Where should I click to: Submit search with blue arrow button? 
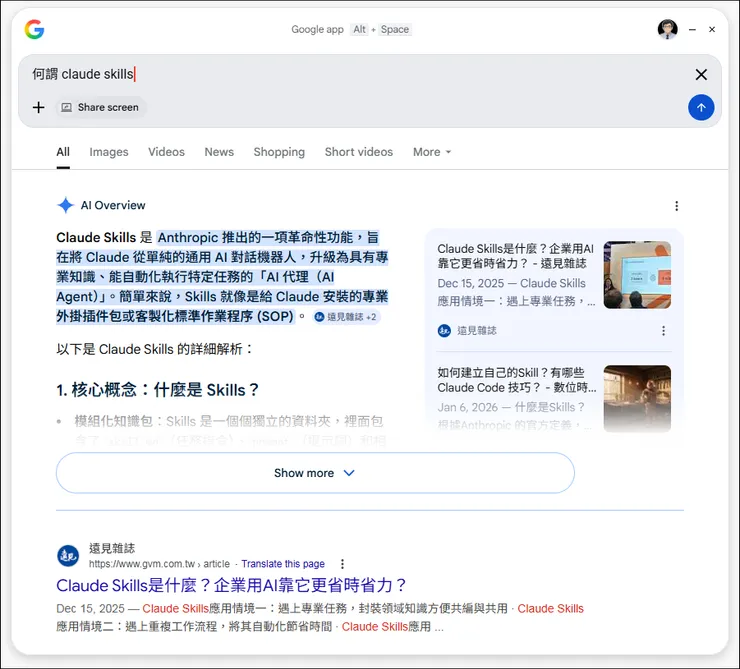pyautogui.click(x=701, y=108)
